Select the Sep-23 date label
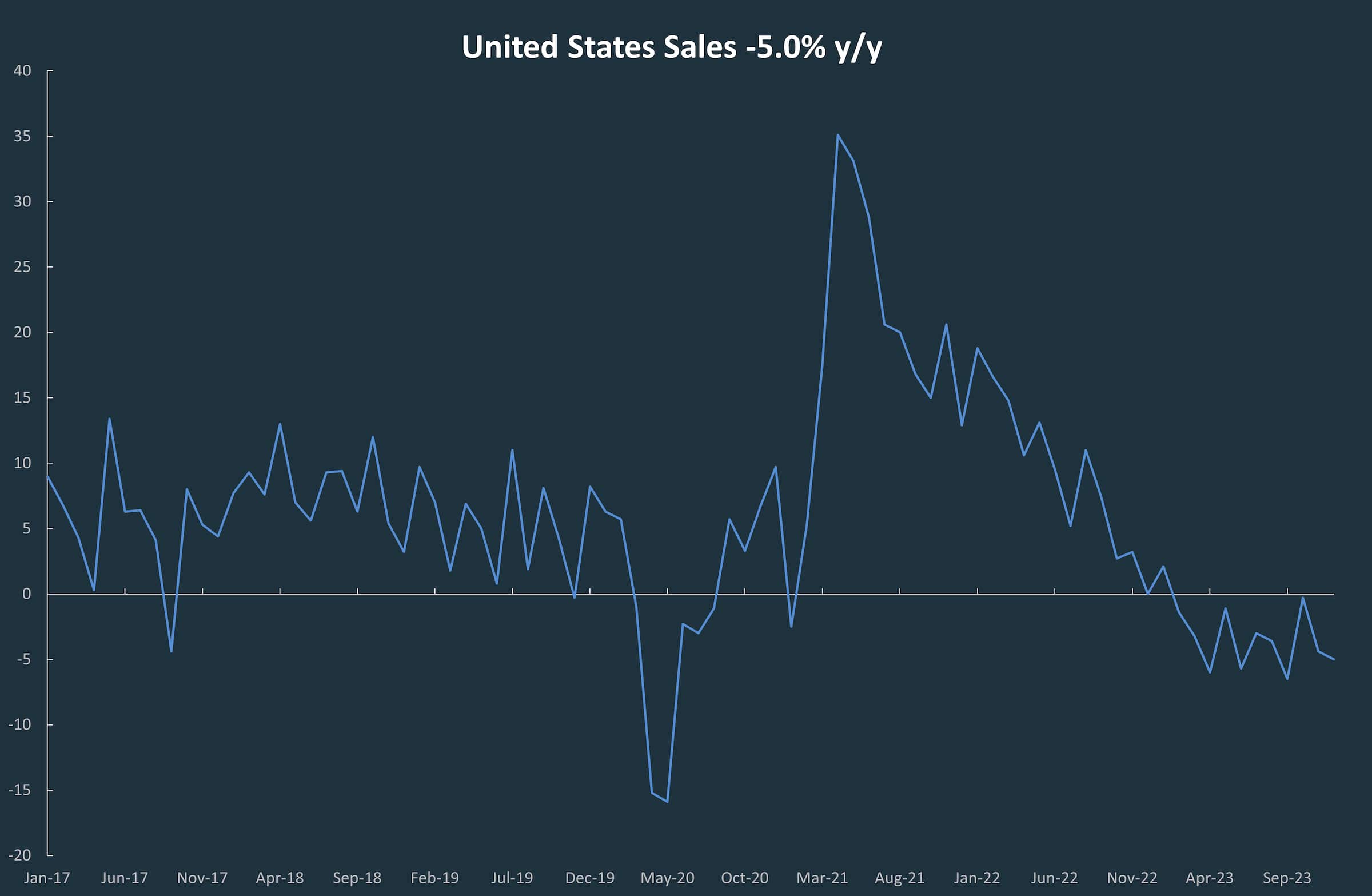The image size is (1372, 896). tap(1287, 878)
